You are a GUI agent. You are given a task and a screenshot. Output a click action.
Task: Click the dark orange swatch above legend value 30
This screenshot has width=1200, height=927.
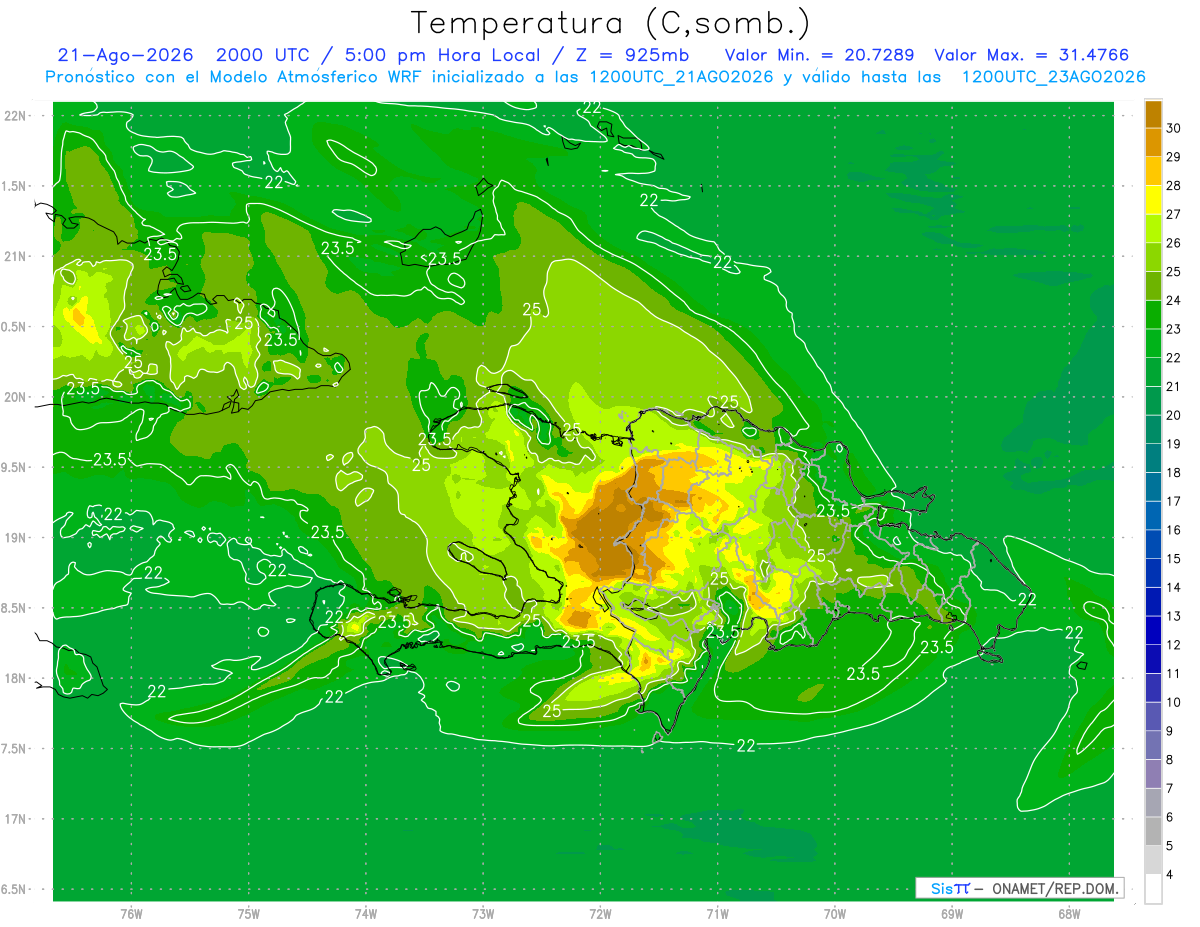tap(1153, 114)
